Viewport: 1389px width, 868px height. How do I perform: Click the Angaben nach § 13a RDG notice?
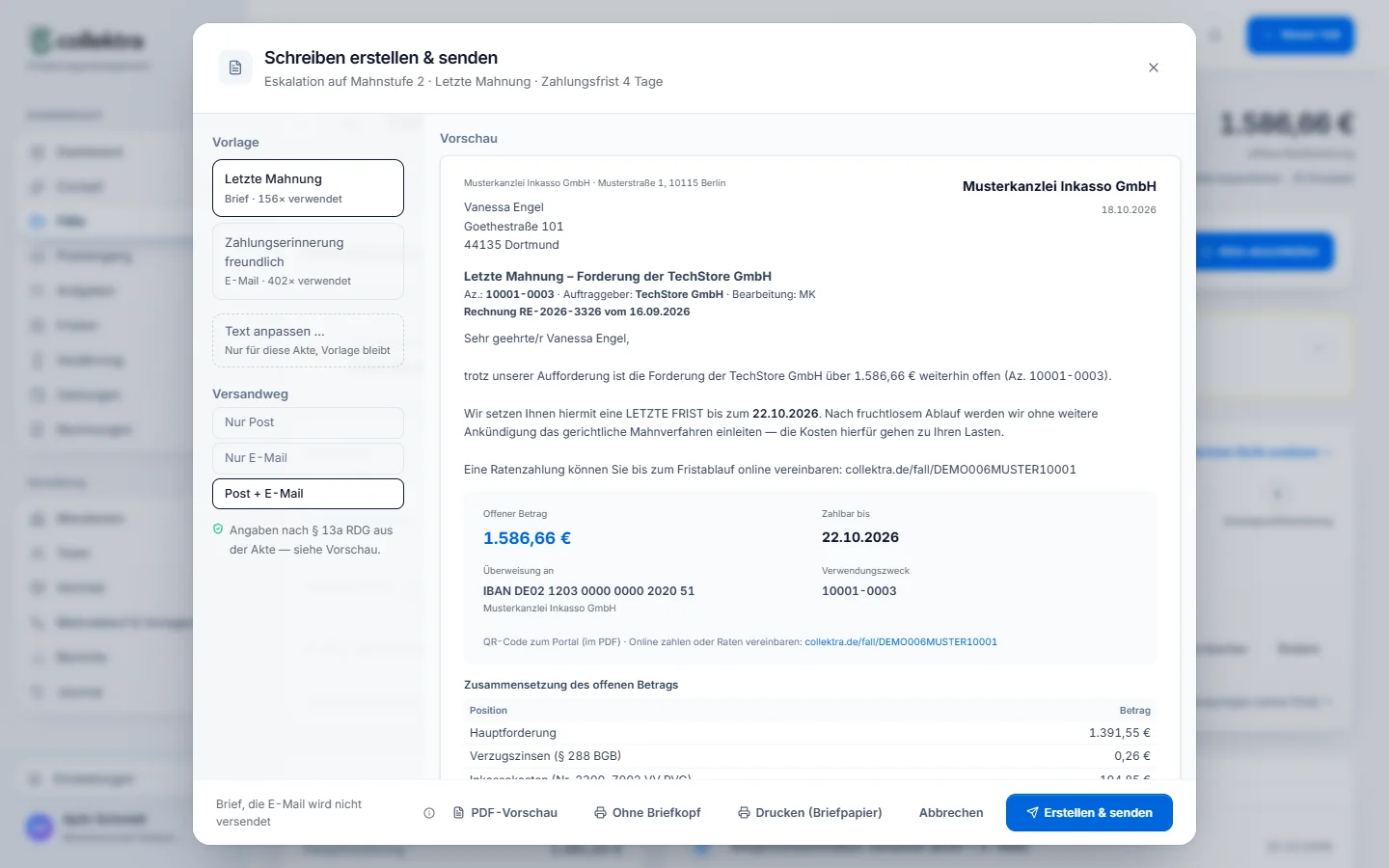pos(311,540)
